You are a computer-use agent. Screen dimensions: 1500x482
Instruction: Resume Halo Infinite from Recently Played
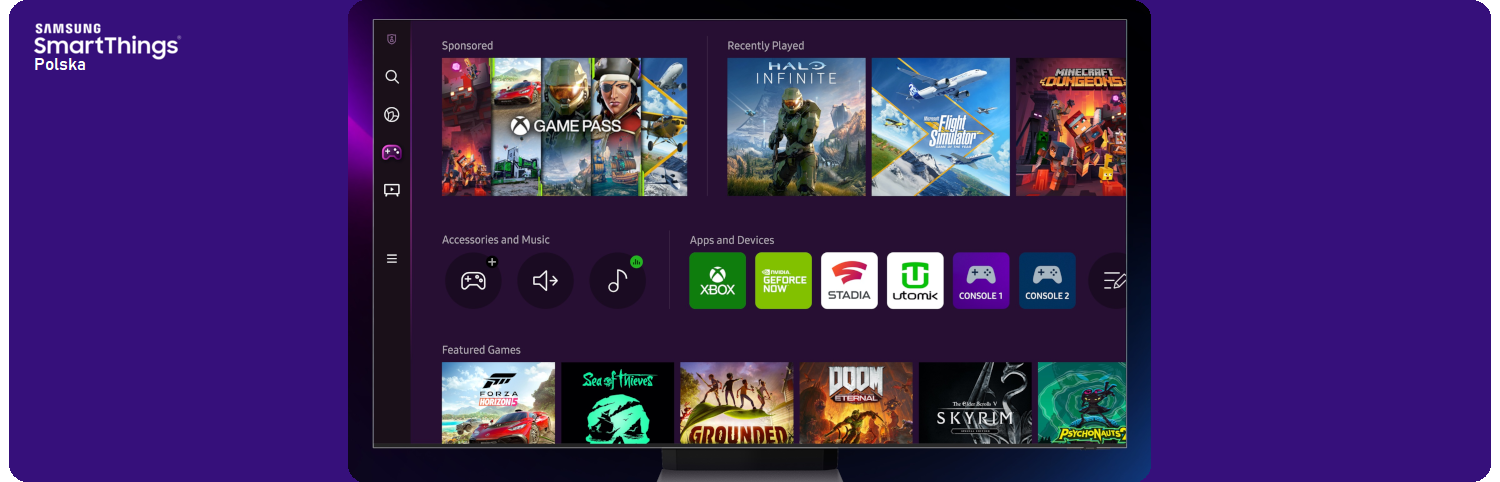click(x=796, y=127)
